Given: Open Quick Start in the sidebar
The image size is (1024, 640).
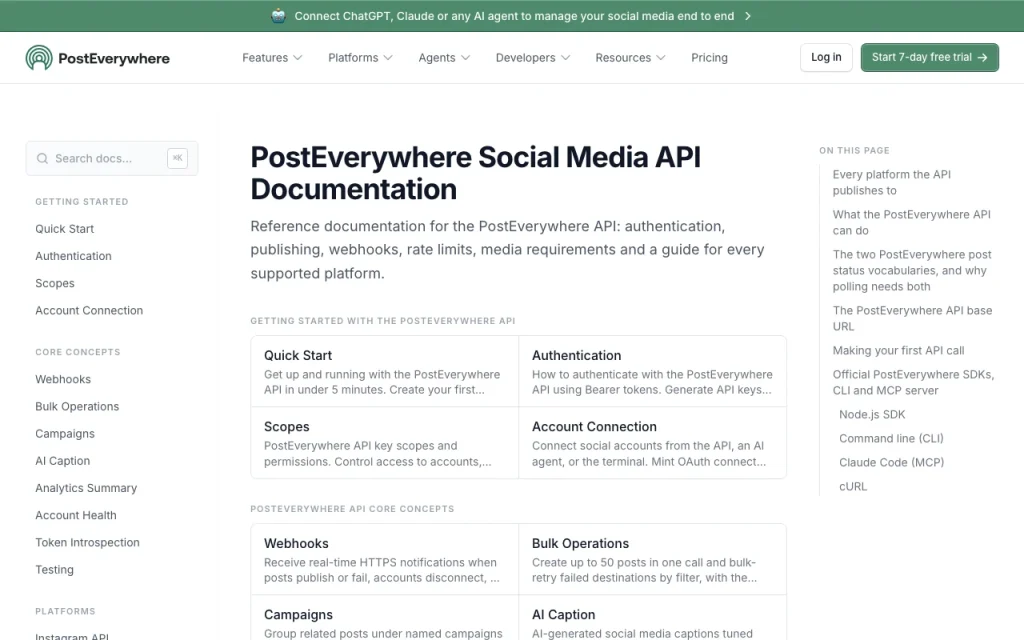Looking at the screenshot, I should tap(65, 229).
